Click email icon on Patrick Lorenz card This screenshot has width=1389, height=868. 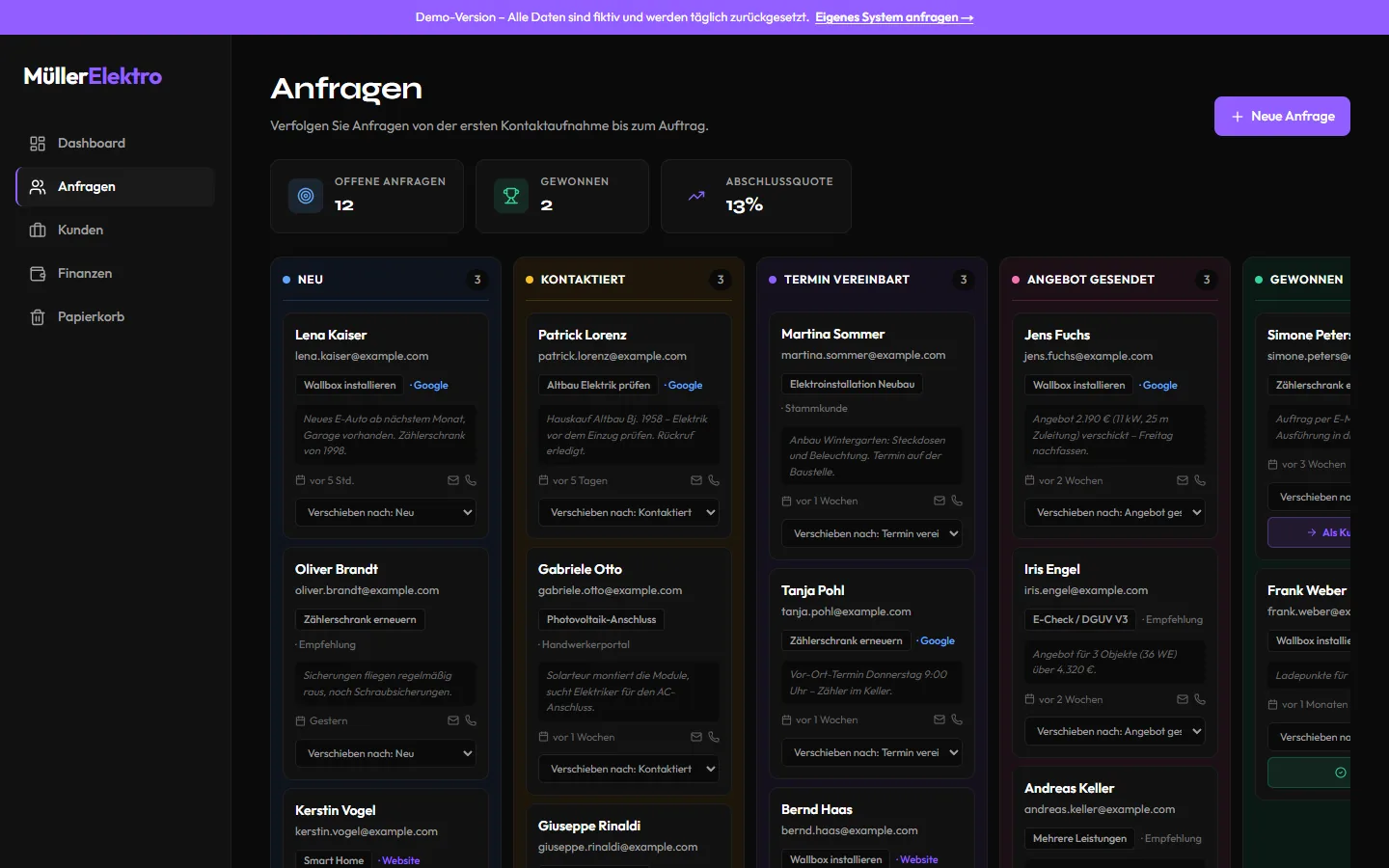click(x=696, y=480)
